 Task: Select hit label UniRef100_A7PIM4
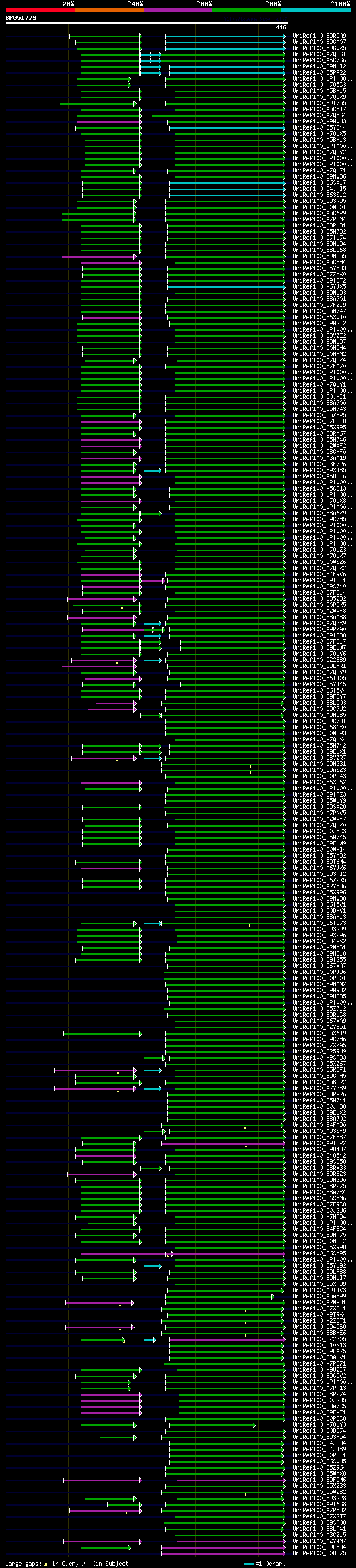click(319, 219)
